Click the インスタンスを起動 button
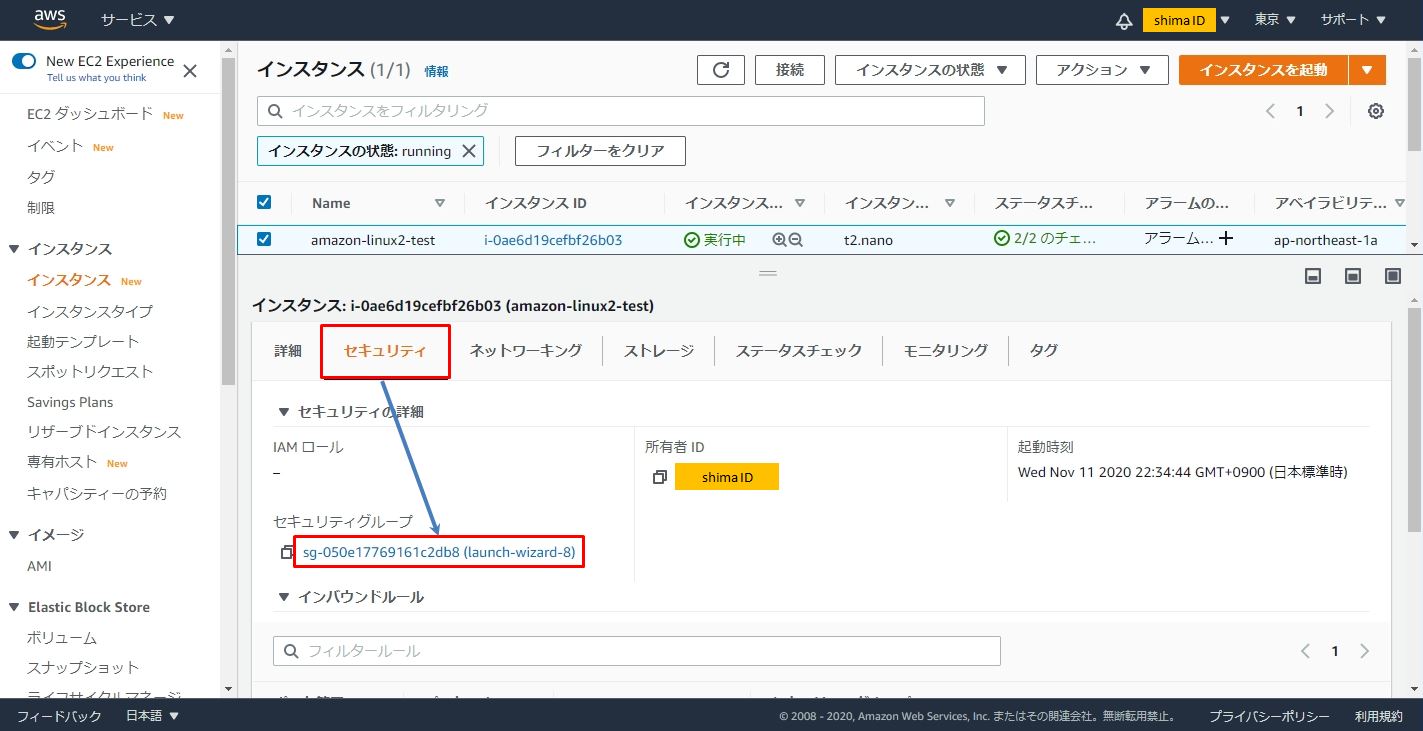1423x731 pixels. pos(1264,70)
